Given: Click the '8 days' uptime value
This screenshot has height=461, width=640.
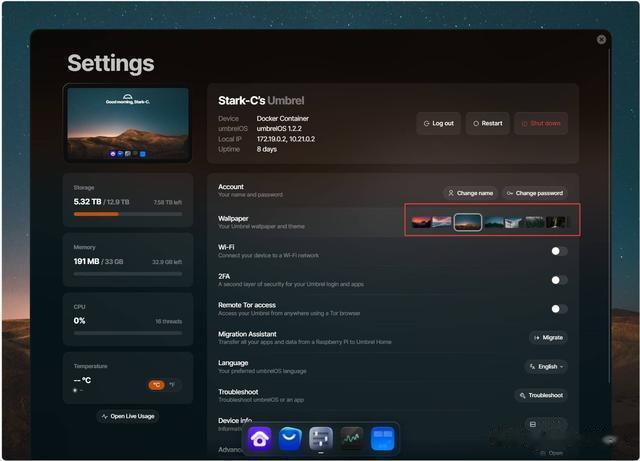Looking at the screenshot, I should [267, 149].
